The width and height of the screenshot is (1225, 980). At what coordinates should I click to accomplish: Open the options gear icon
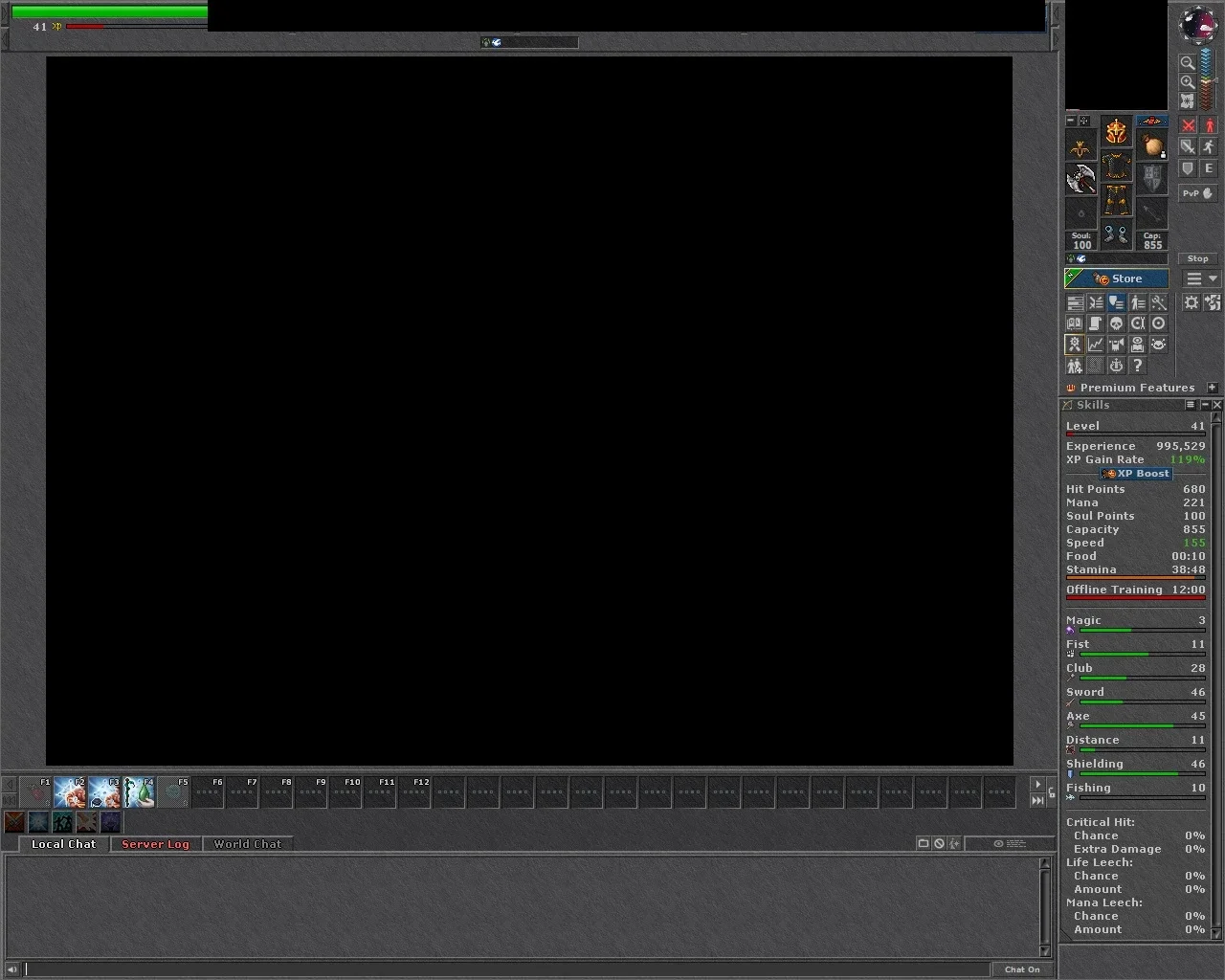pyautogui.click(x=1192, y=302)
